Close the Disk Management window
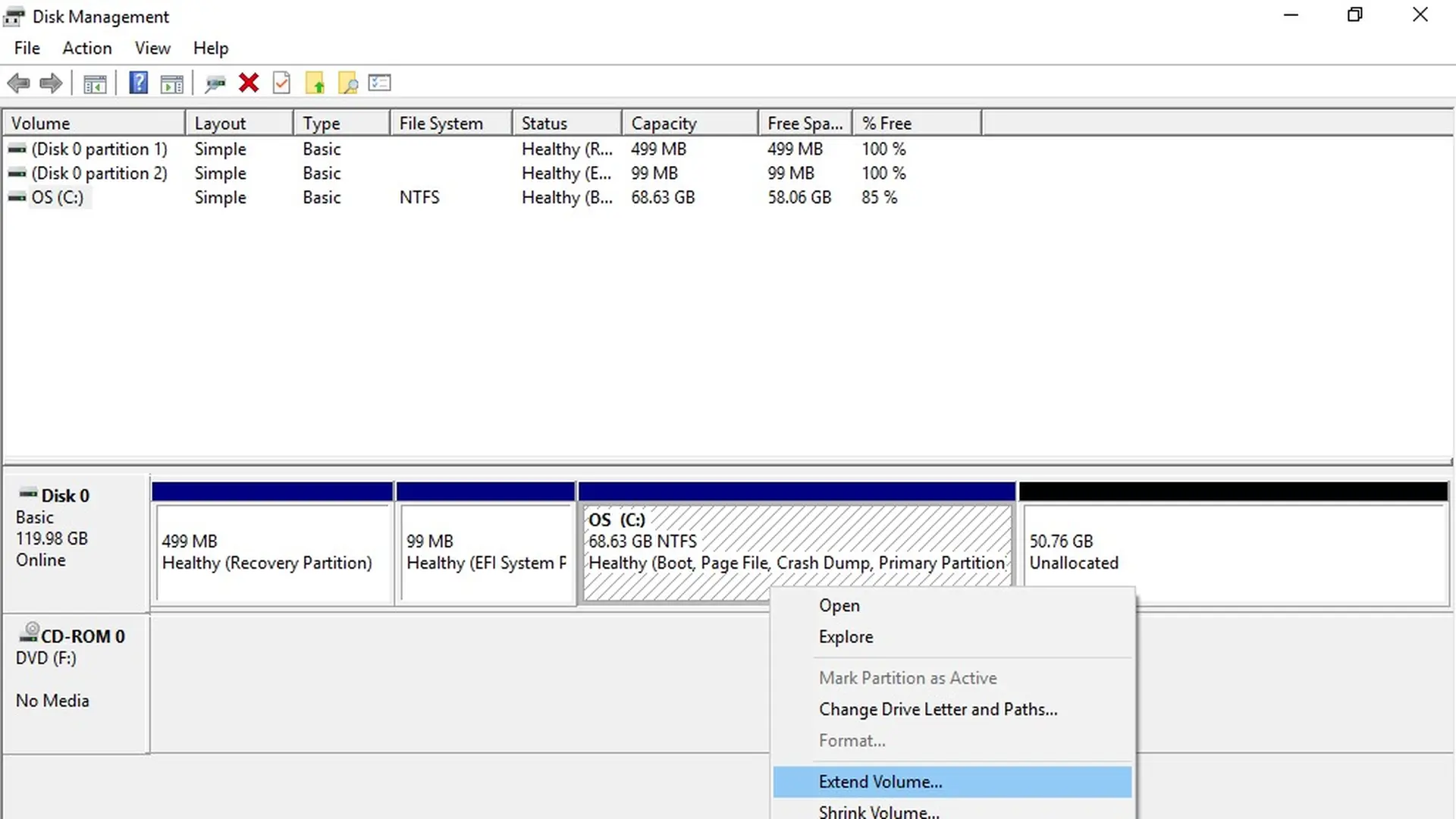Image resolution: width=1456 pixels, height=819 pixels. pyautogui.click(x=1420, y=15)
